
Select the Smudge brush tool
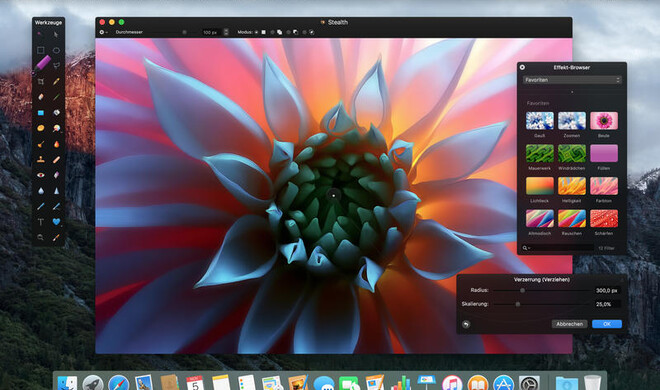coord(40,144)
